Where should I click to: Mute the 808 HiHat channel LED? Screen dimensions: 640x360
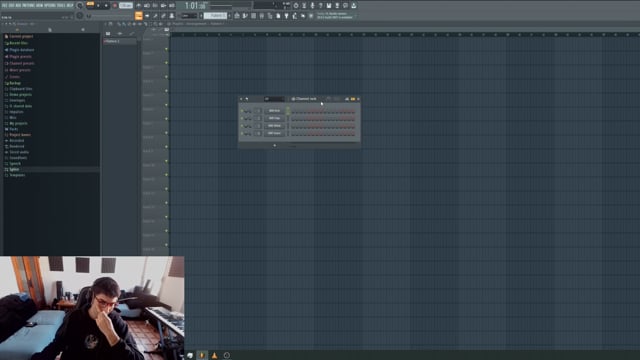click(242, 126)
